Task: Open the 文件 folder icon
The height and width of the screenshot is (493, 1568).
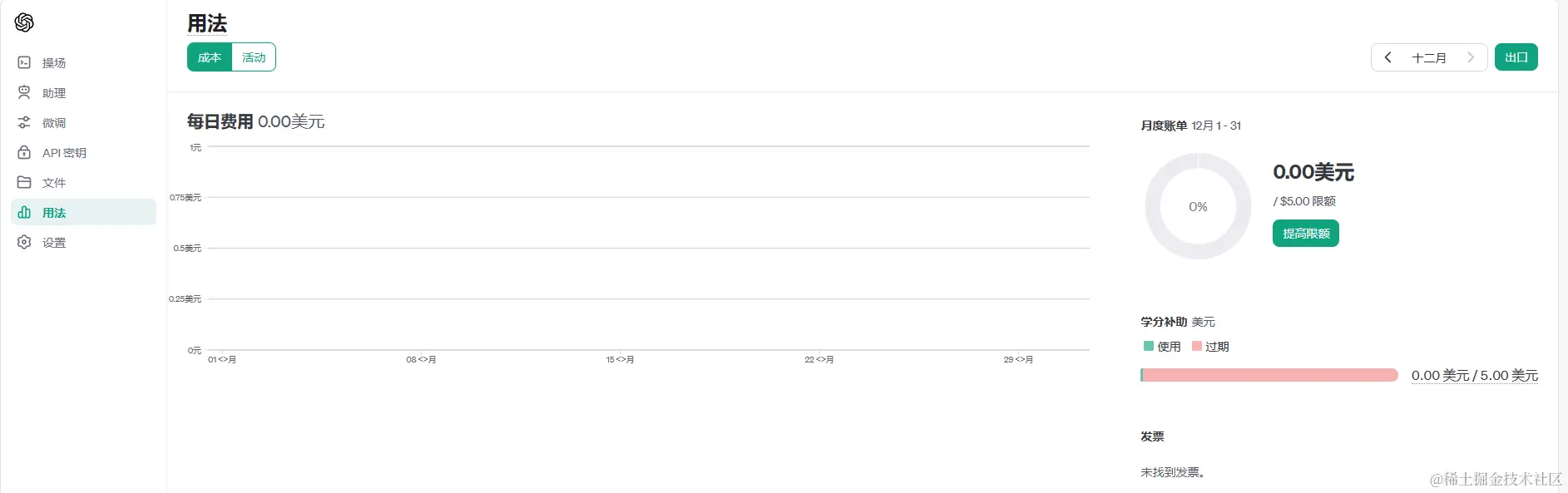Action: click(24, 182)
